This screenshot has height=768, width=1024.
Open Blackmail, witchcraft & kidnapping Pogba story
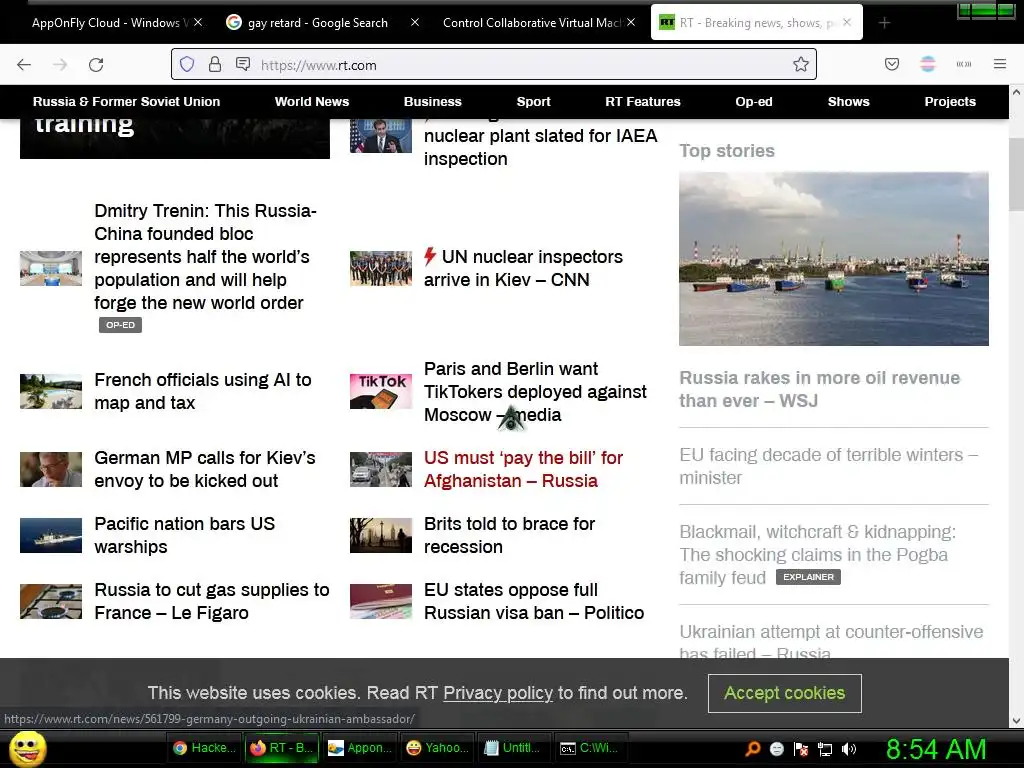817,554
